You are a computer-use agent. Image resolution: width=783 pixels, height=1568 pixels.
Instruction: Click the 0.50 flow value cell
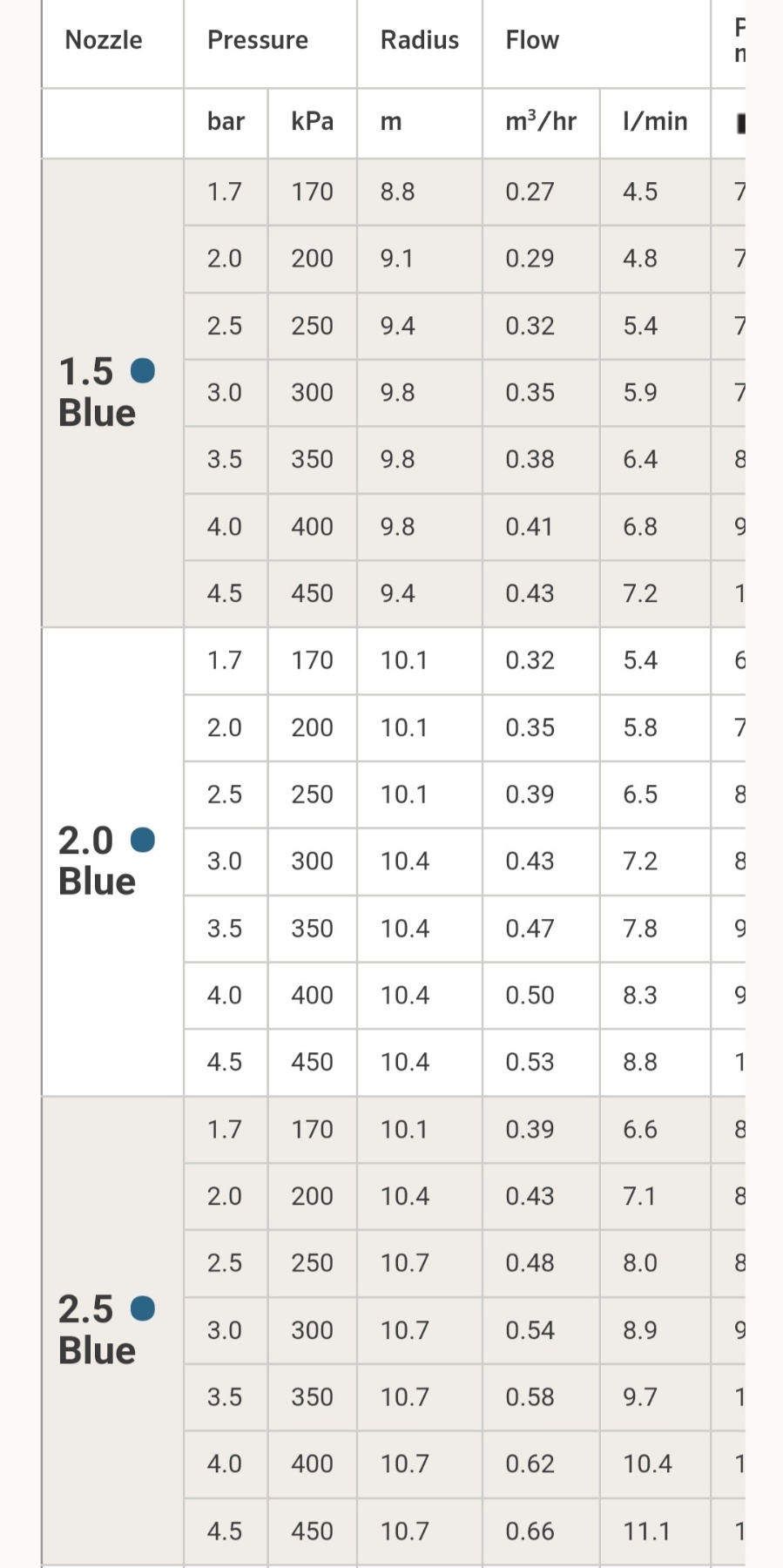pyautogui.click(x=530, y=995)
